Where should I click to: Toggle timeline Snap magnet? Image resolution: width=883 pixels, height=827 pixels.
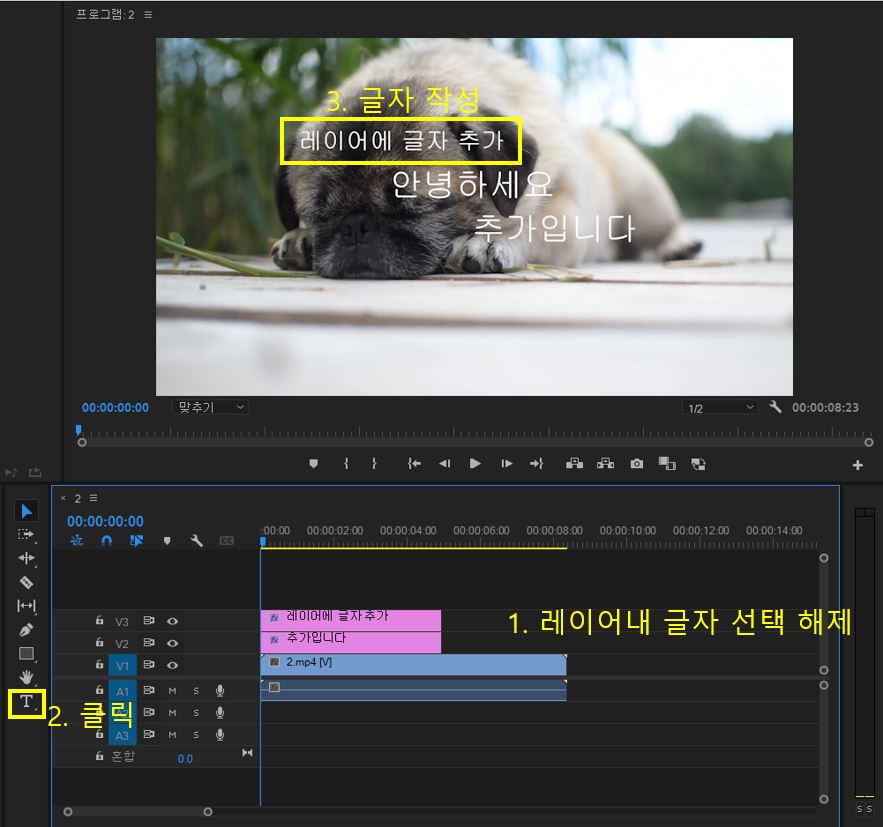[x=106, y=540]
